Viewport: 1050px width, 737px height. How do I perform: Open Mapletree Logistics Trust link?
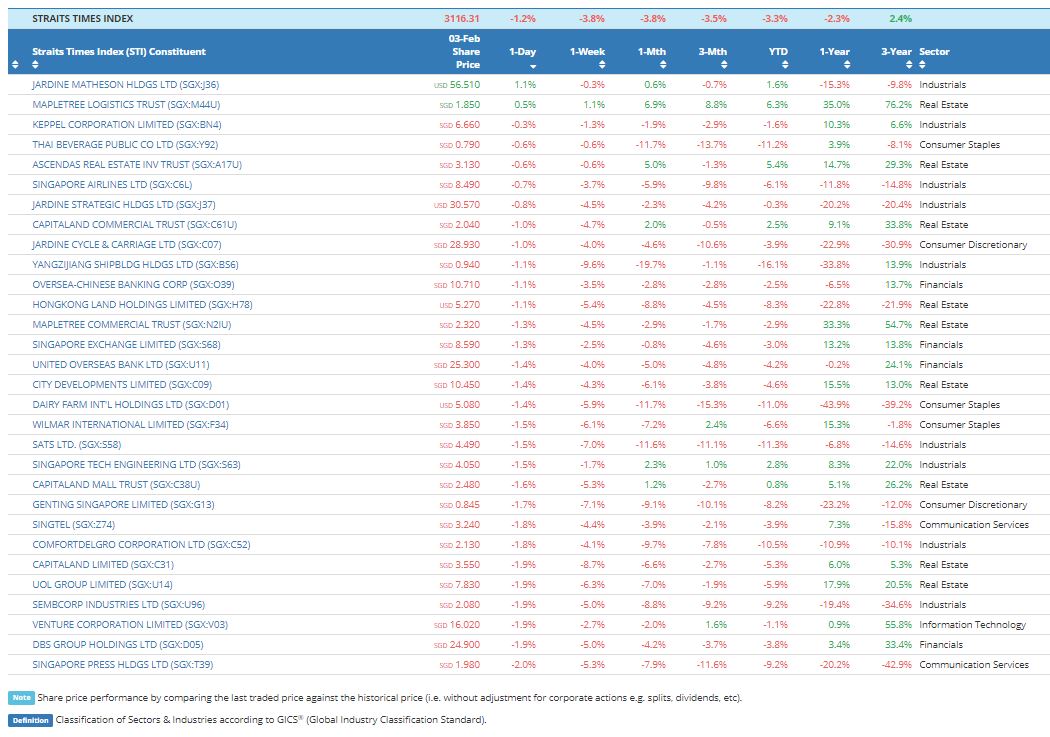[x=126, y=104]
